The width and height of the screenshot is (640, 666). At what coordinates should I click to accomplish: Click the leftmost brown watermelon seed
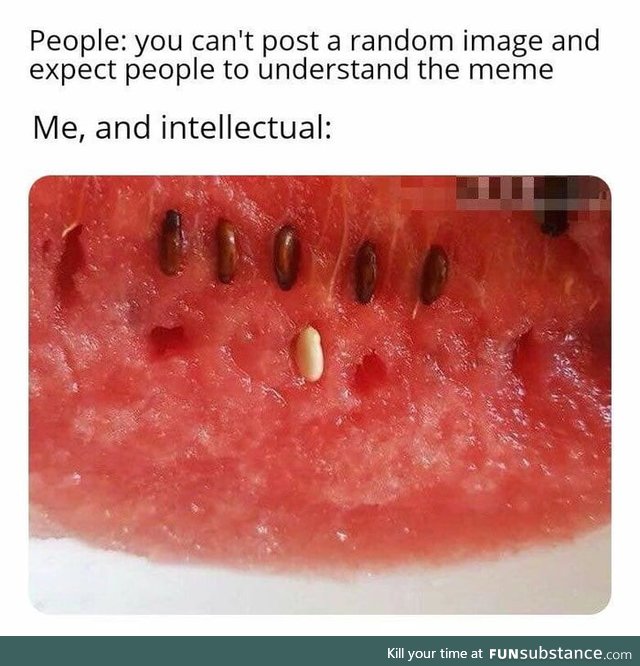coord(172,243)
